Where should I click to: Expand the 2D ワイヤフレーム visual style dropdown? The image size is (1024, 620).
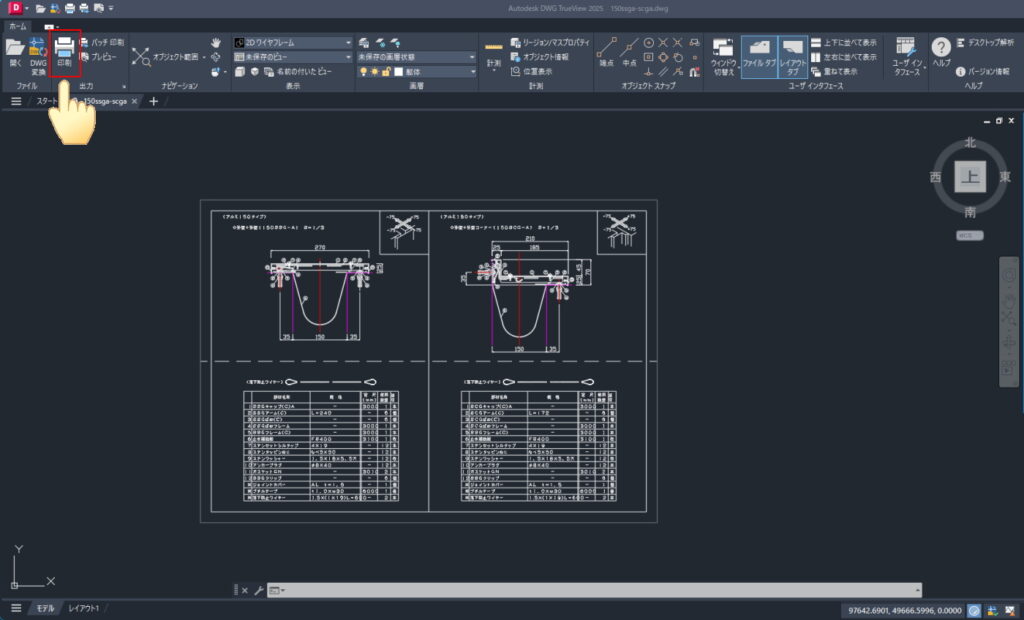pyautogui.click(x=348, y=43)
